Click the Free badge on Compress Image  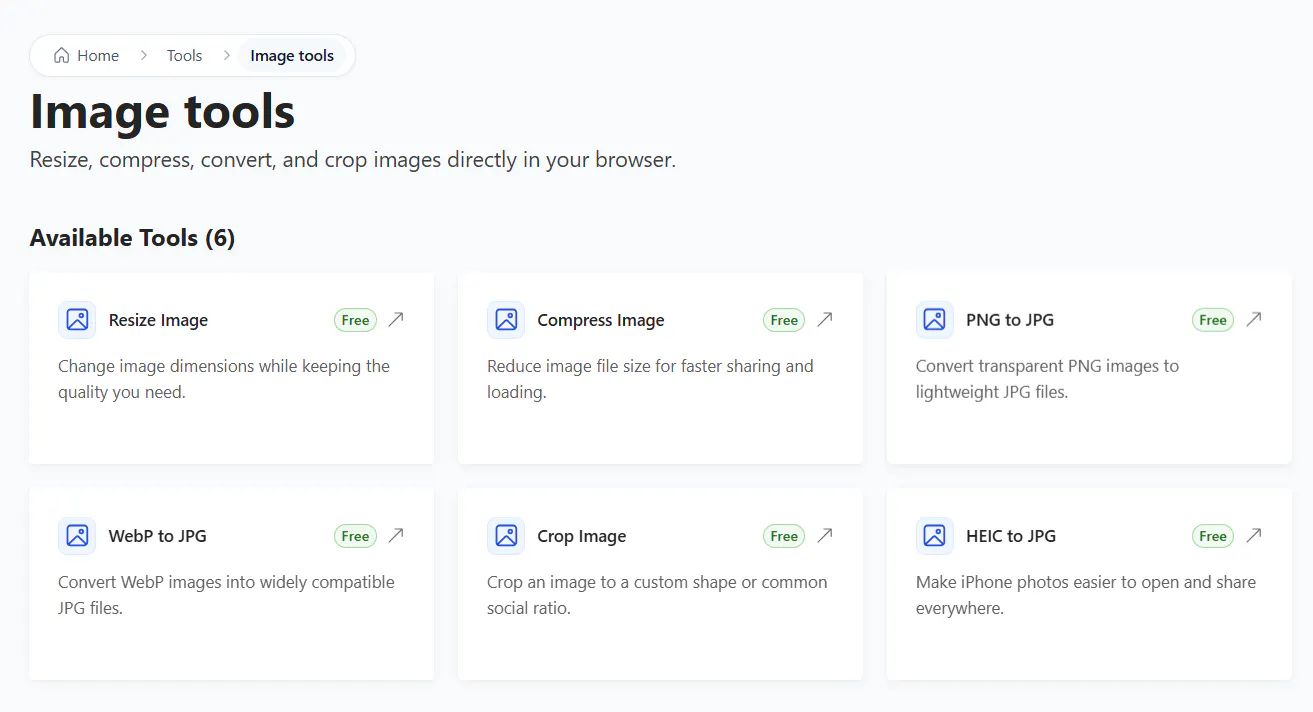[x=784, y=320]
